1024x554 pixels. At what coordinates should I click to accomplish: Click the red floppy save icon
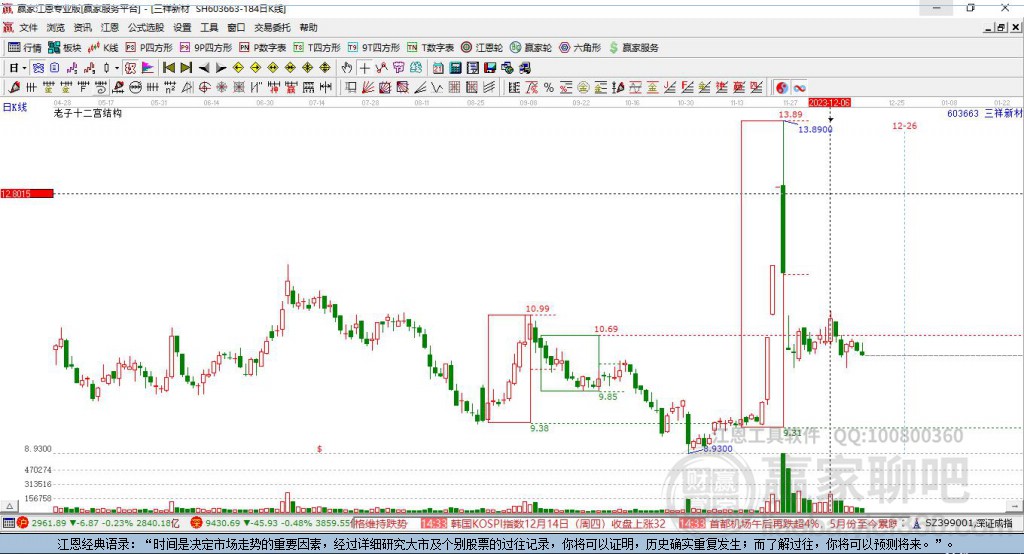[490, 68]
